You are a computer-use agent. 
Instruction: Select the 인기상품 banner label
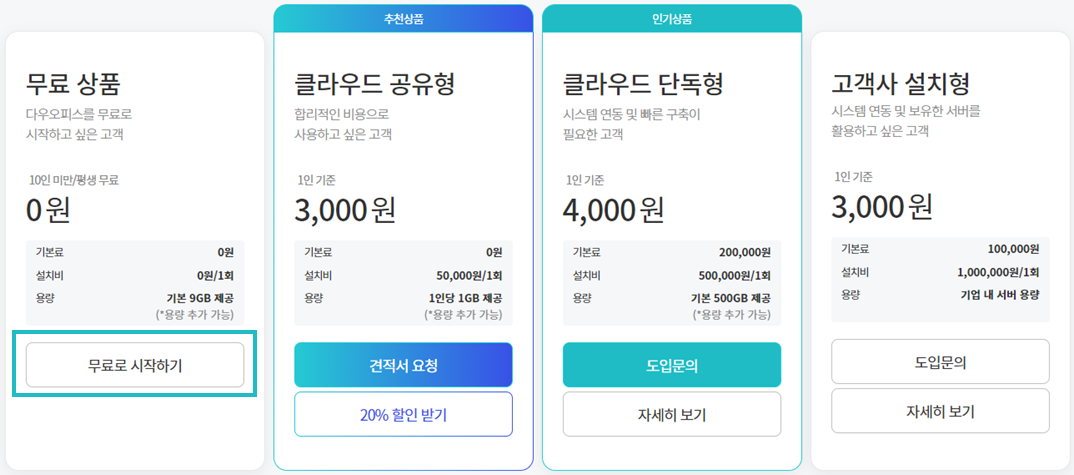(672, 19)
